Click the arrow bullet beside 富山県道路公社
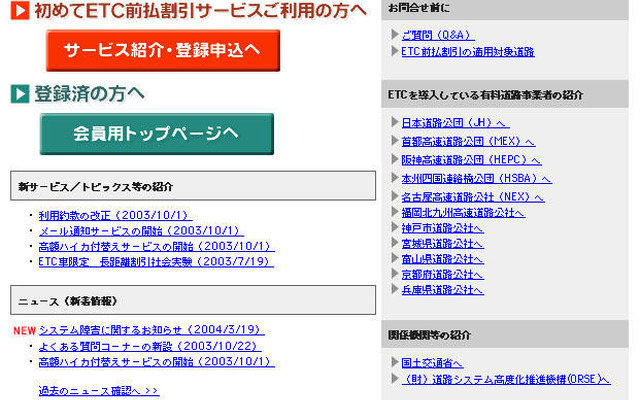Viewport: 640px width, 400px height. point(394,258)
